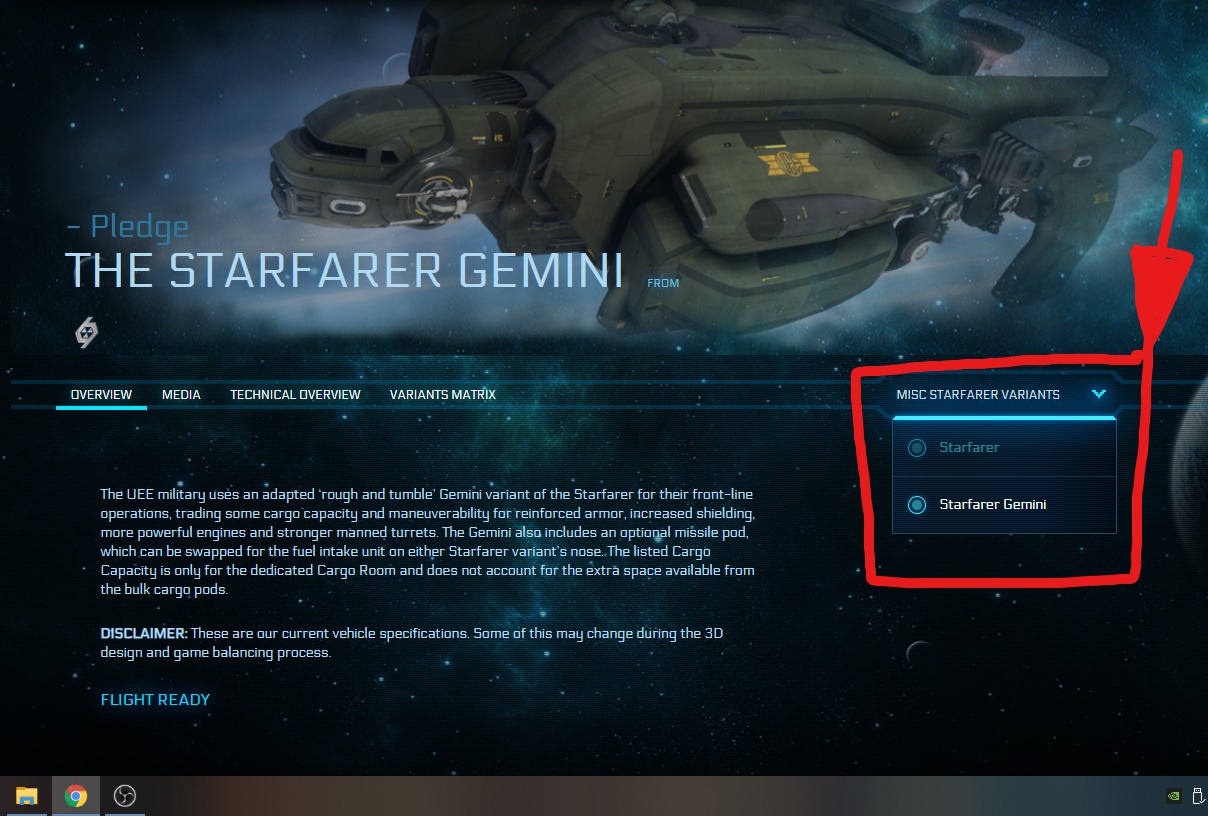Open File Explorer from the taskbar
The image size is (1208, 816).
(27, 796)
